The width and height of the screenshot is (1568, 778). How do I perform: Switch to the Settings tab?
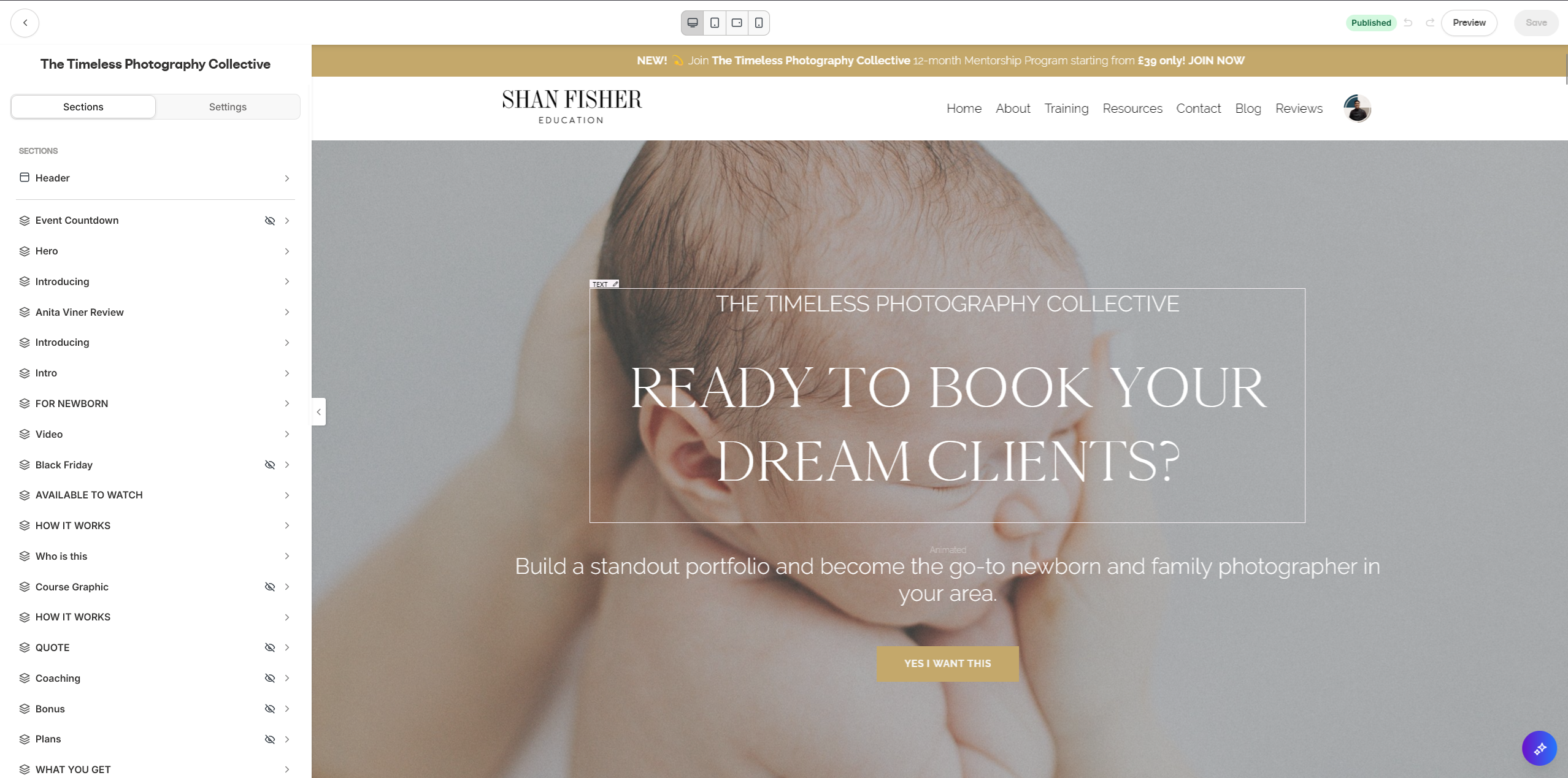coord(228,107)
